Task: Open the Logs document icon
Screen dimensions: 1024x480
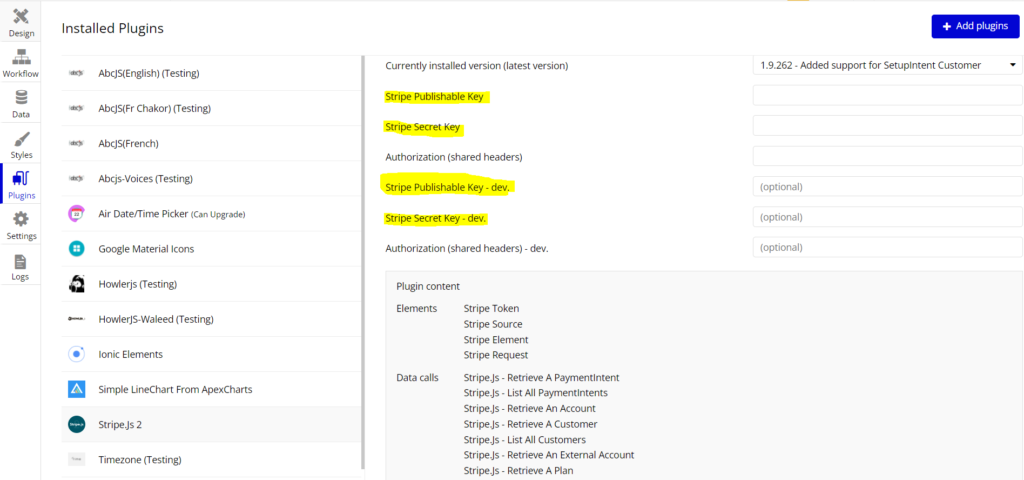Action: (x=21, y=262)
